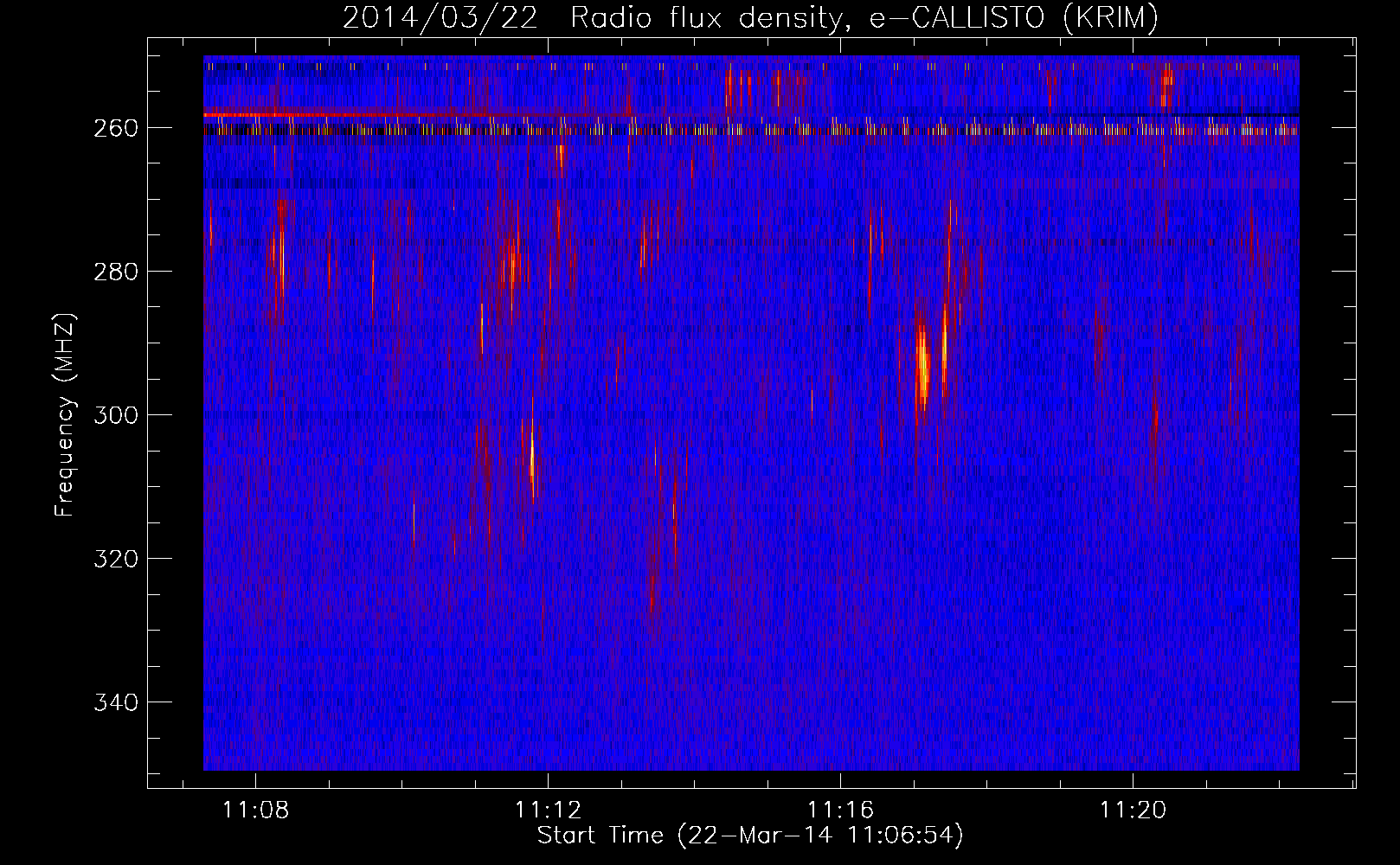Click the 'Frequency (MHZ)' axis label
1400x865 pixels.
pos(65,415)
